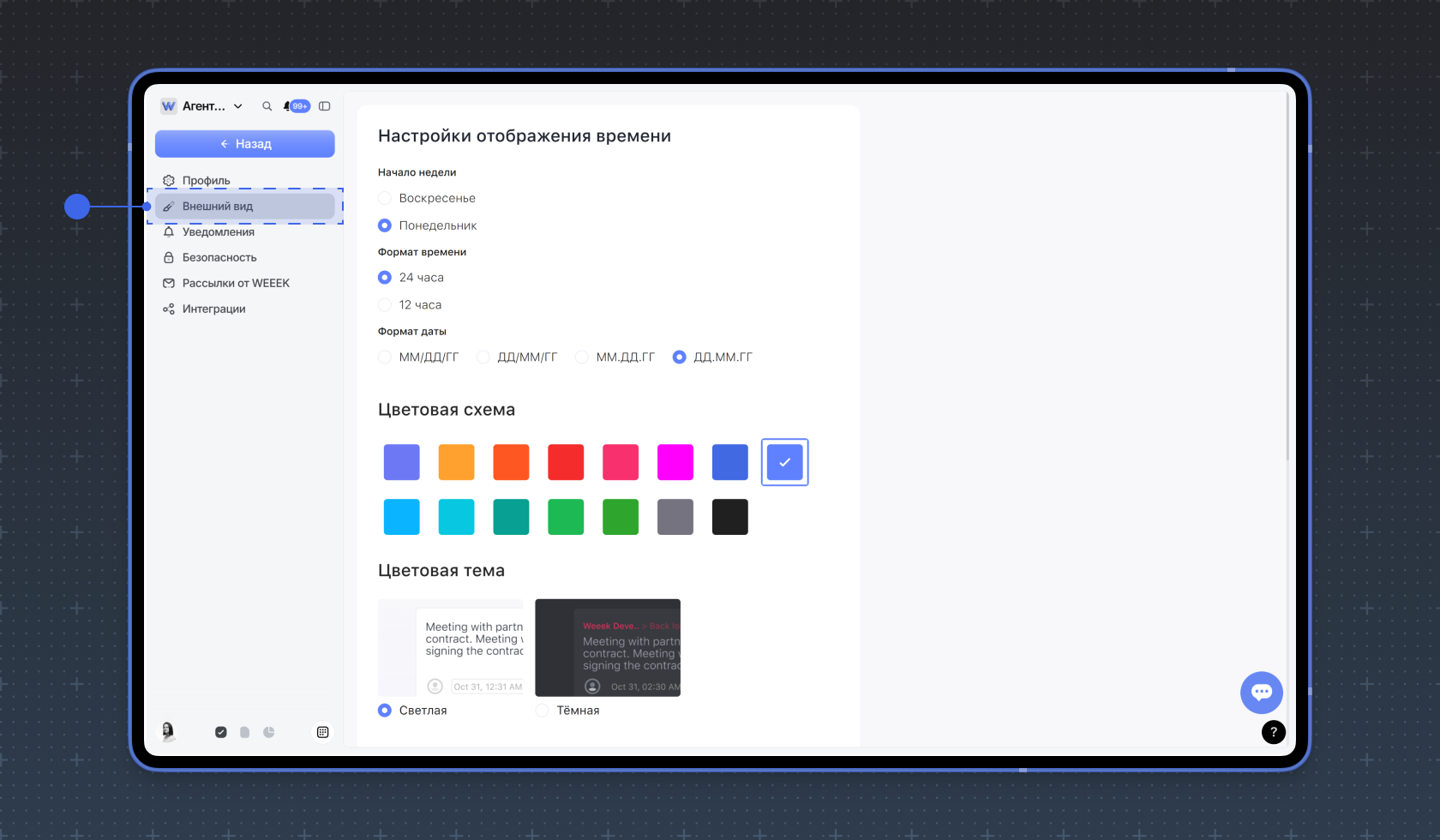
Task: Enable the Тёмная theme radio
Action: tap(542, 711)
